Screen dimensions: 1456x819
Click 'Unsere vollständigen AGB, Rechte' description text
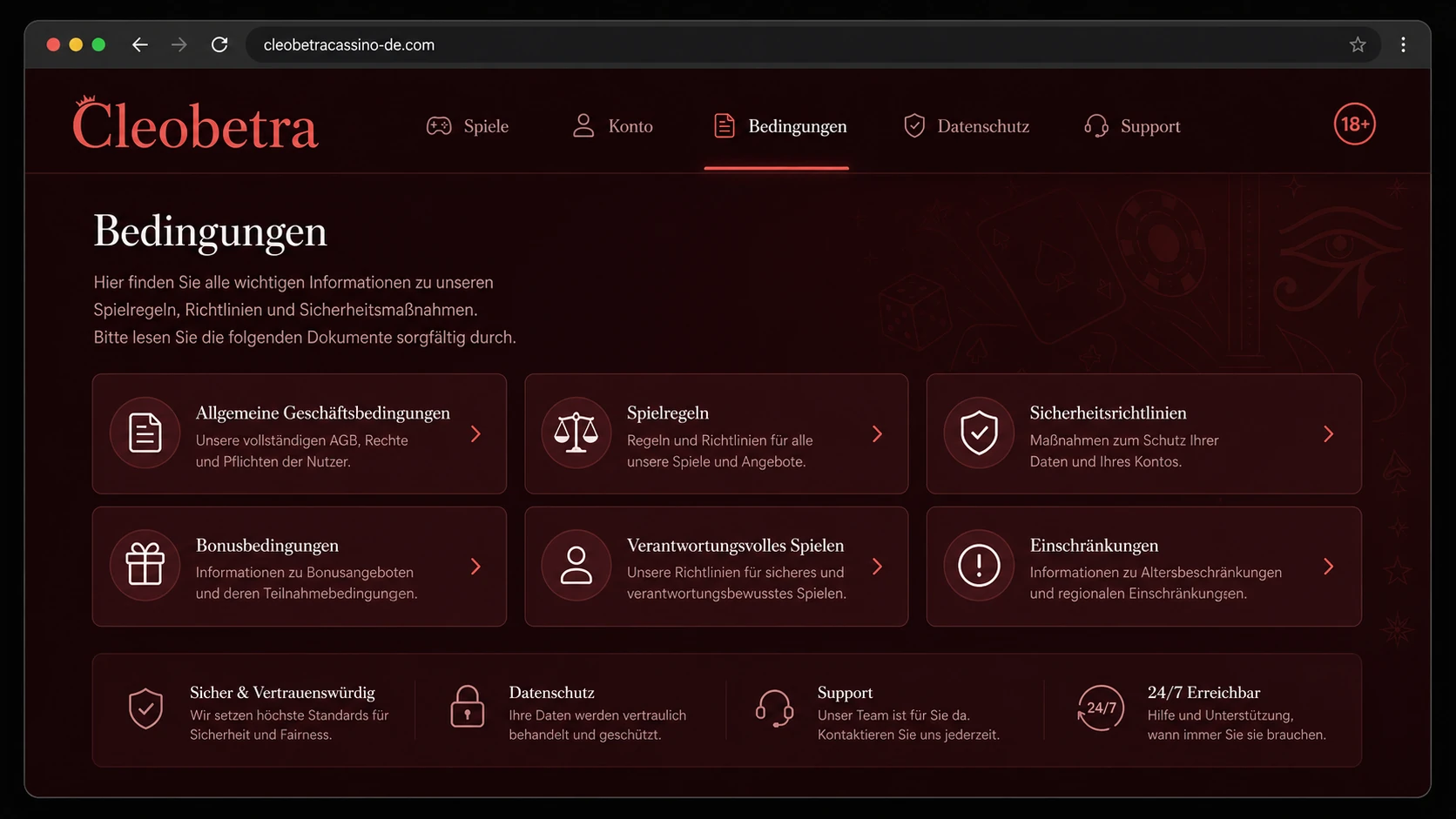301,440
